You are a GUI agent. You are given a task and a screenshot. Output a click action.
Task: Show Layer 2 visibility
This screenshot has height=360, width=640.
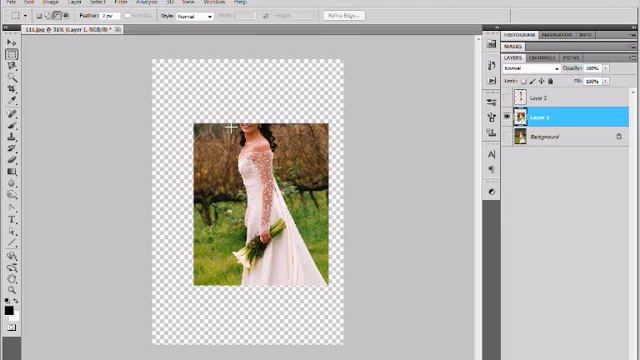click(x=507, y=98)
